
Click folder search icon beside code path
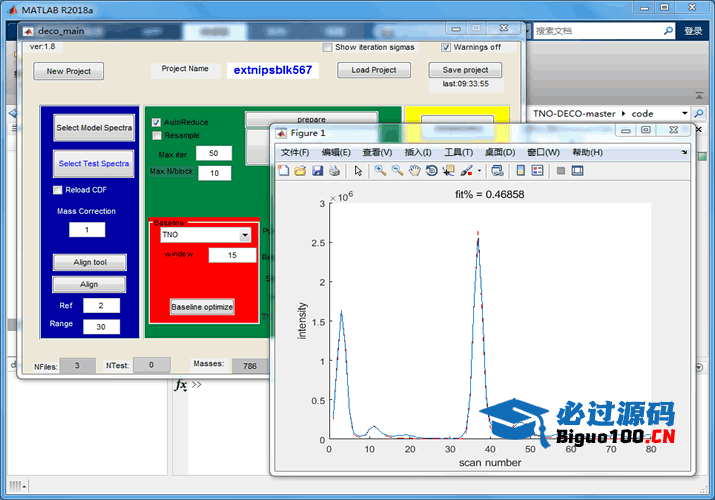click(698, 113)
